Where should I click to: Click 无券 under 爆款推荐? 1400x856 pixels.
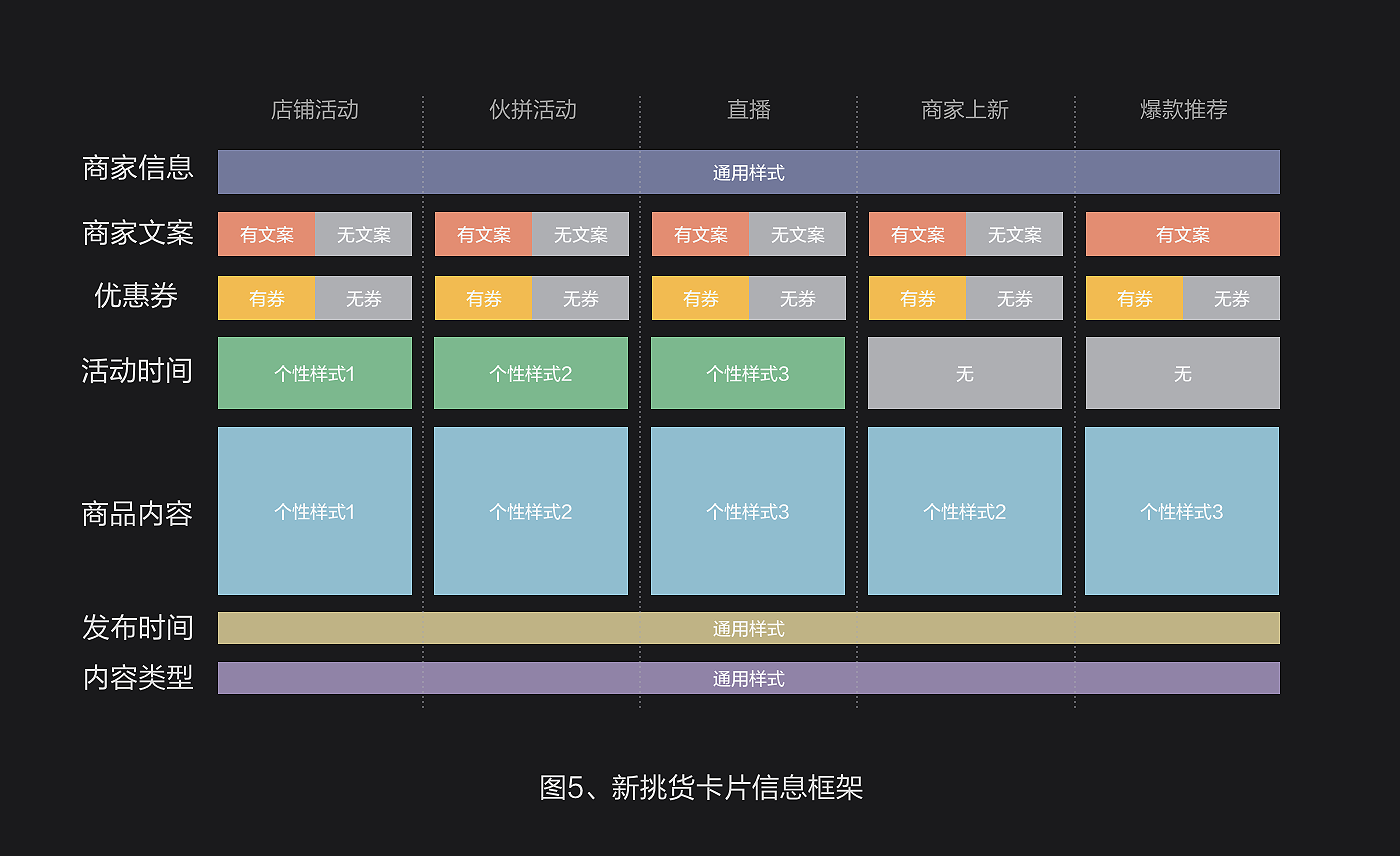[x=1231, y=298]
